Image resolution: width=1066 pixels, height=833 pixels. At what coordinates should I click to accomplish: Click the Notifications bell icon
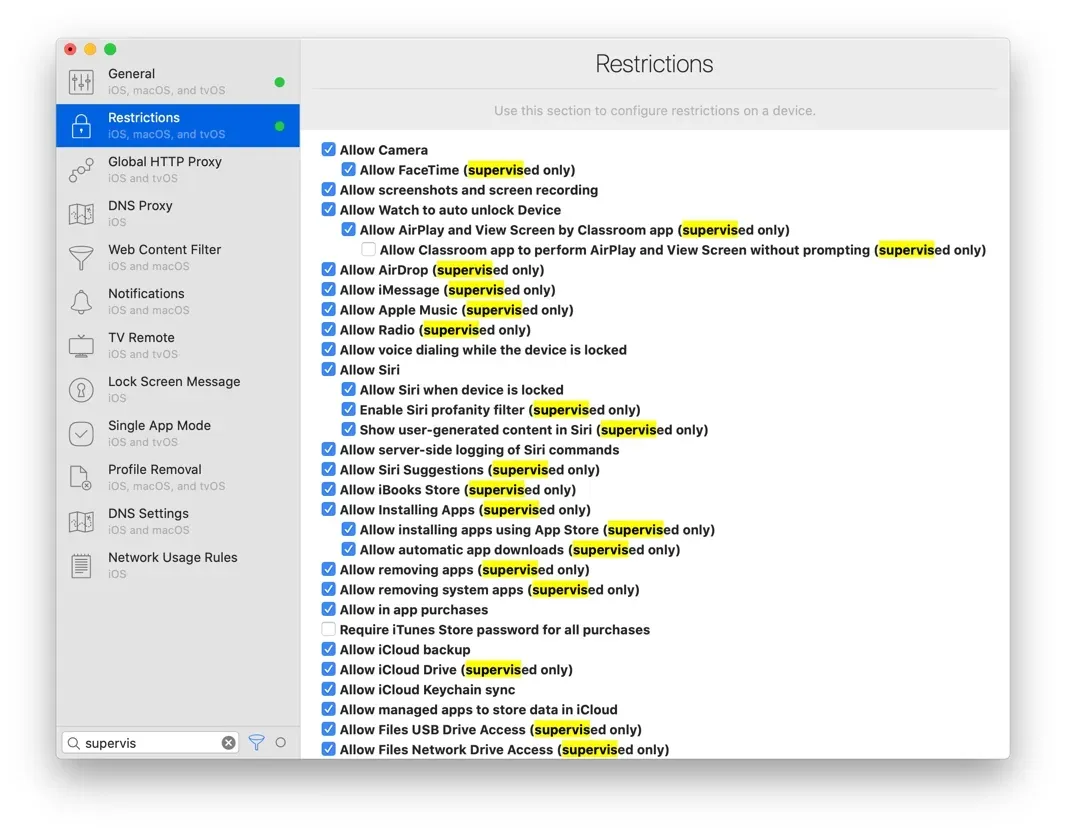[x=81, y=301]
